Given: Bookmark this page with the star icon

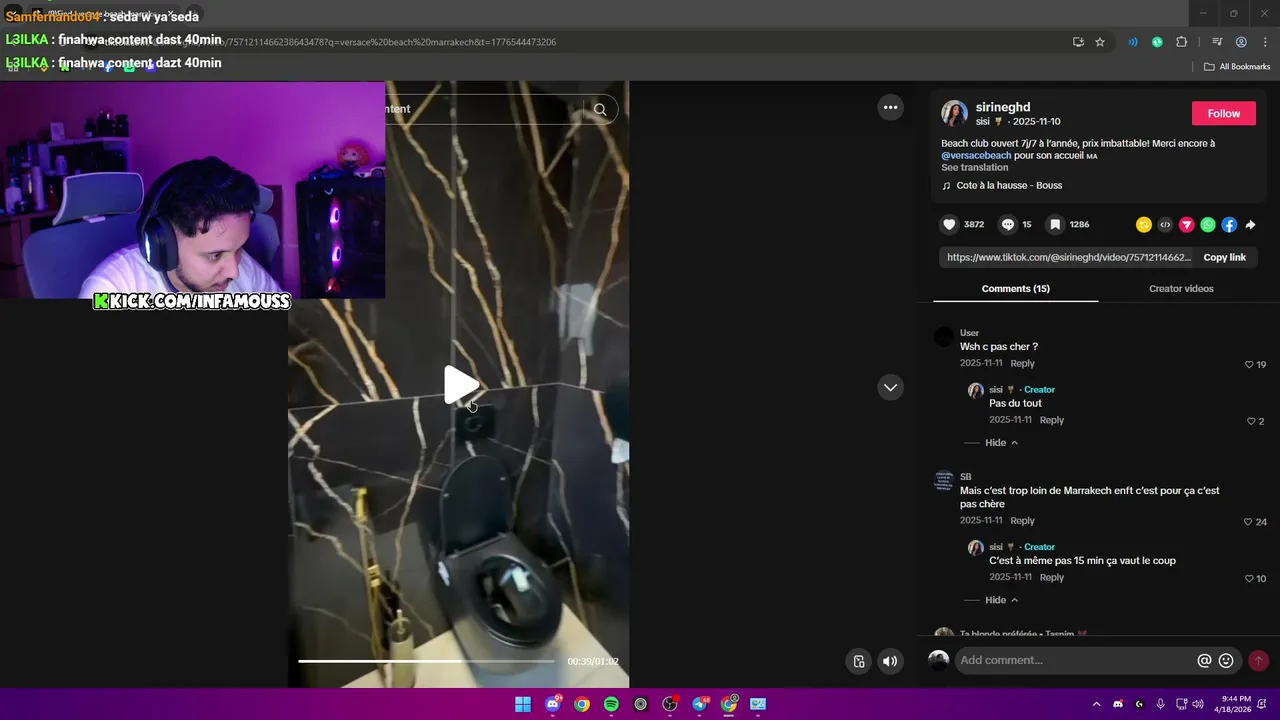Looking at the screenshot, I should [x=1100, y=42].
